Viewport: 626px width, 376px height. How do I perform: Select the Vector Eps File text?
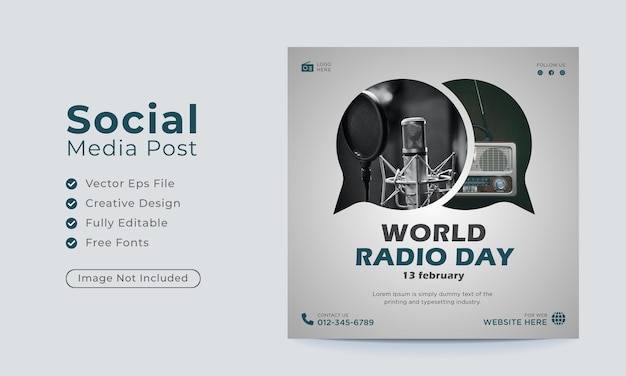130,183
